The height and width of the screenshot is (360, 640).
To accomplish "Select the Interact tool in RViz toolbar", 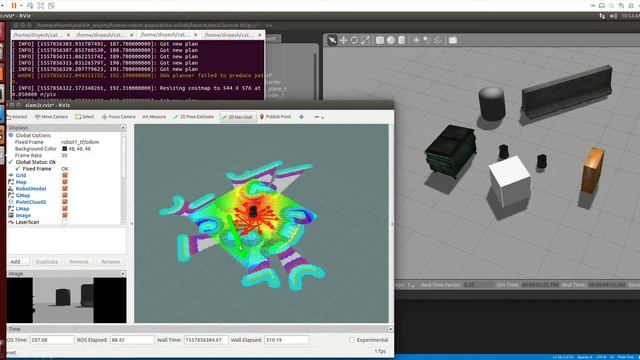I will tap(17, 117).
